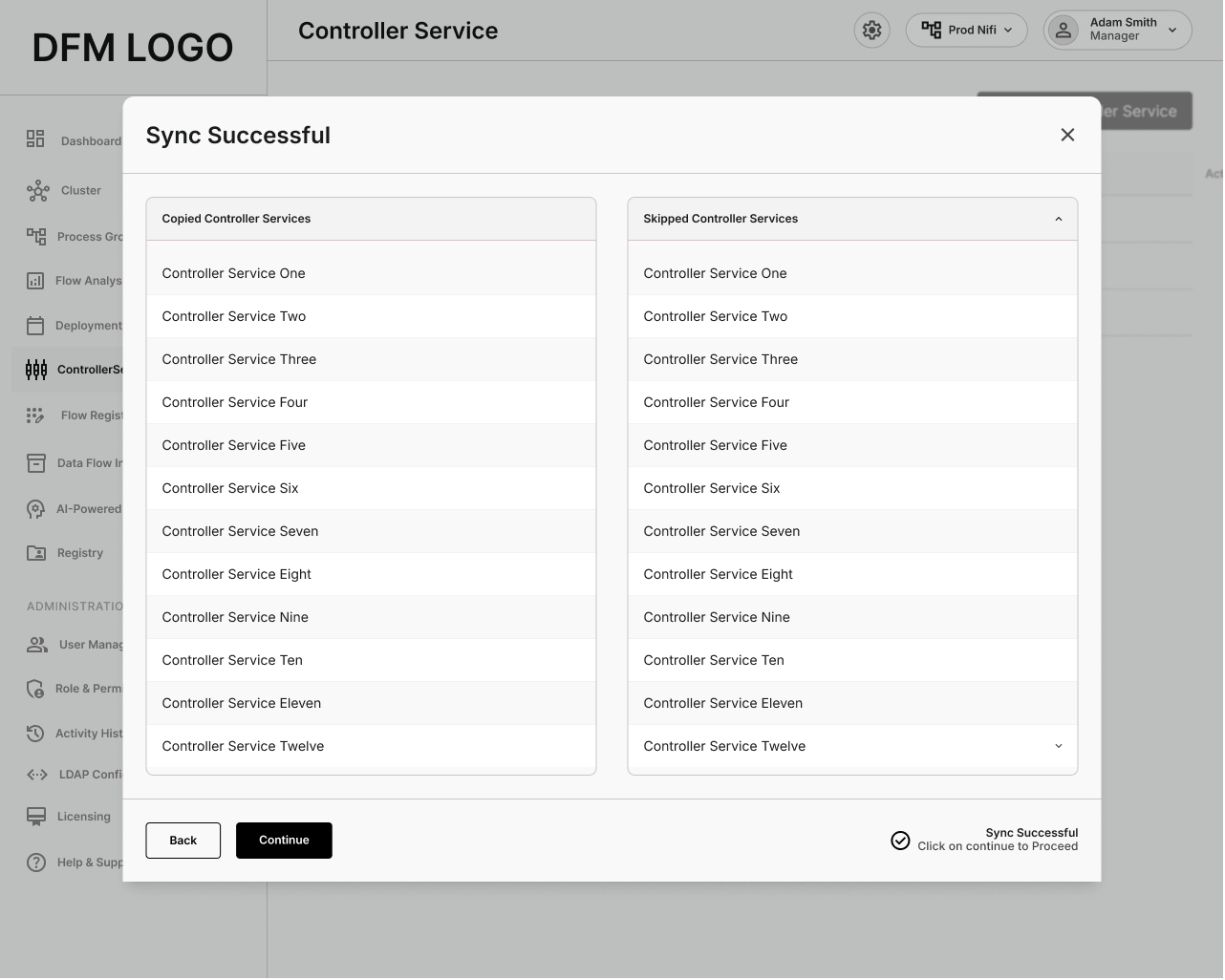
Task: Select skipped Controller Service Nine
Action: coord(852,618)
